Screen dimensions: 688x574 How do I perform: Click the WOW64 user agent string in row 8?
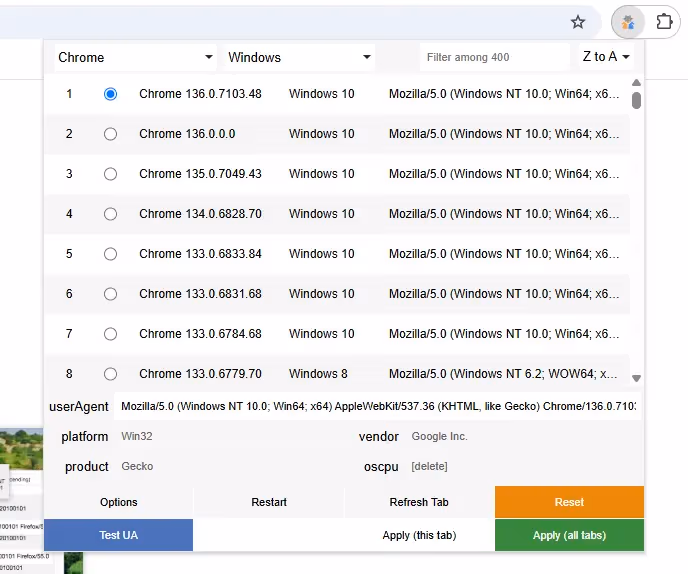(x=503, y=374)
